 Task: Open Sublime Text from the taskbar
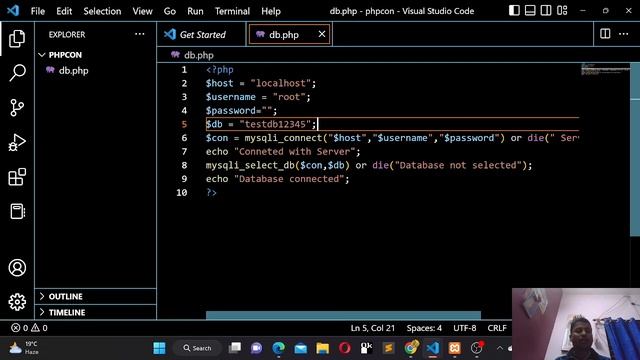point(388,348)
